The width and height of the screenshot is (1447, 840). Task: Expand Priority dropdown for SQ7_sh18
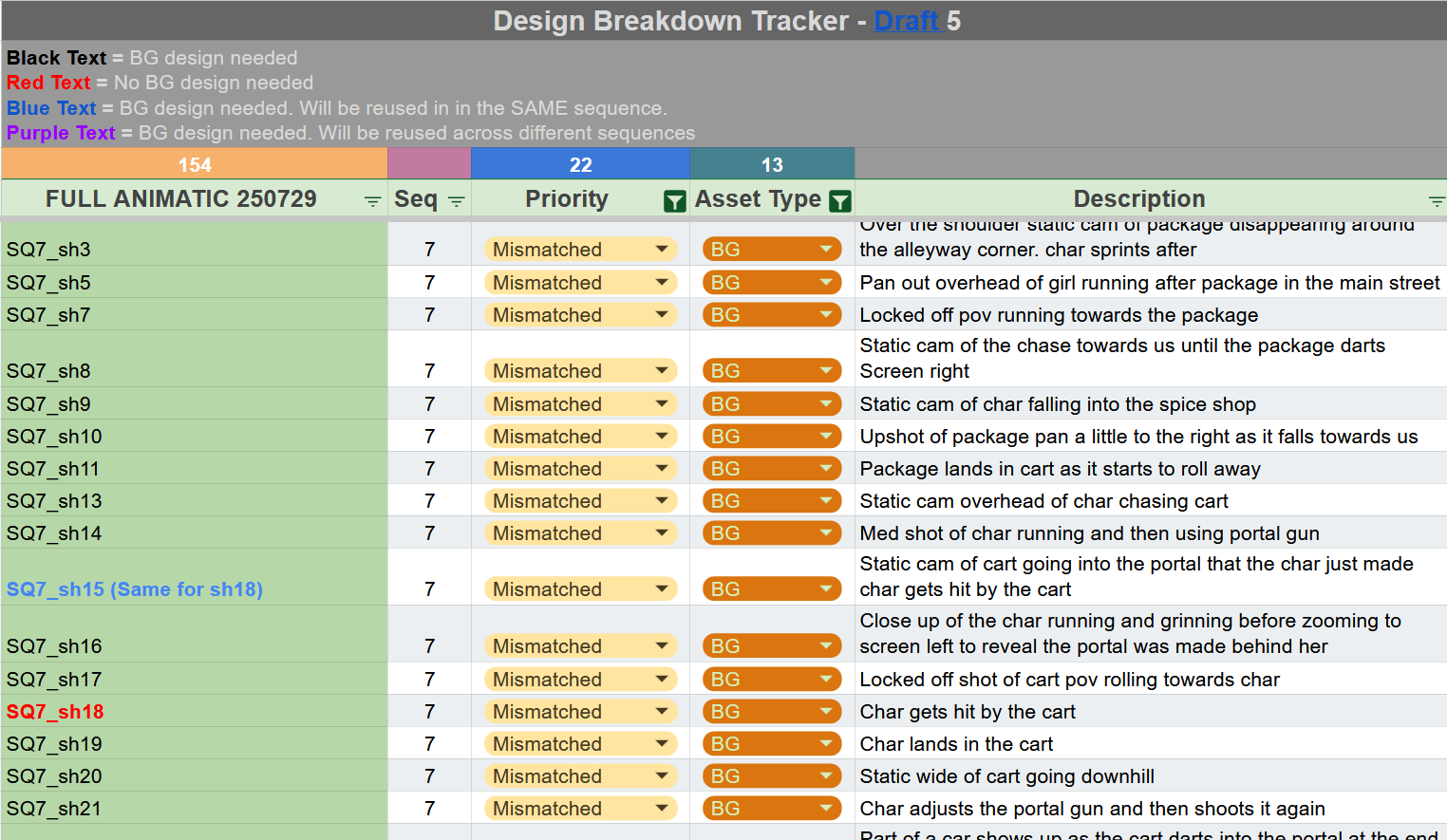662,712
